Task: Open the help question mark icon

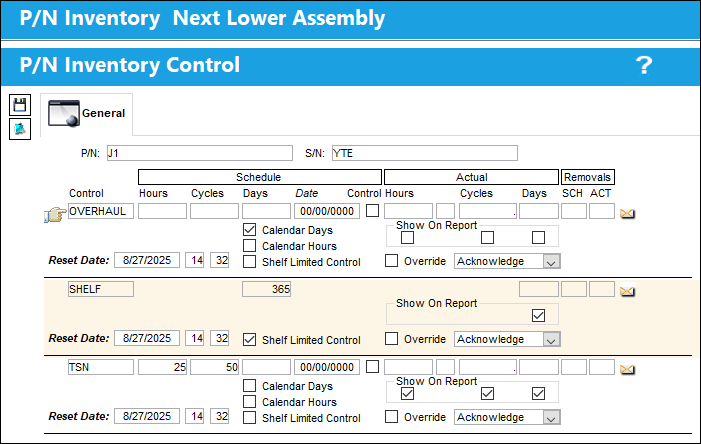Action: click(x=644, y=65)
